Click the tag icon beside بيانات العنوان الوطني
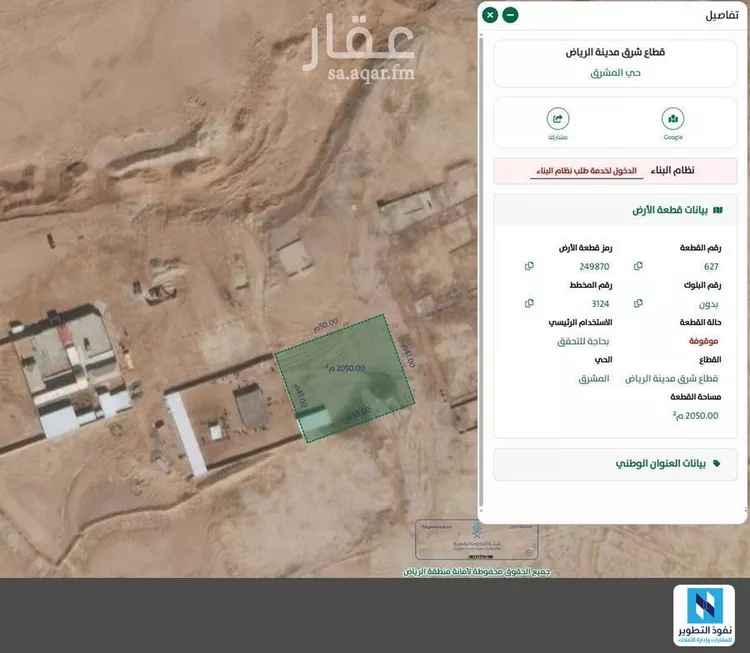This screenshot has height=653, width=750. (x=716, y=463)
